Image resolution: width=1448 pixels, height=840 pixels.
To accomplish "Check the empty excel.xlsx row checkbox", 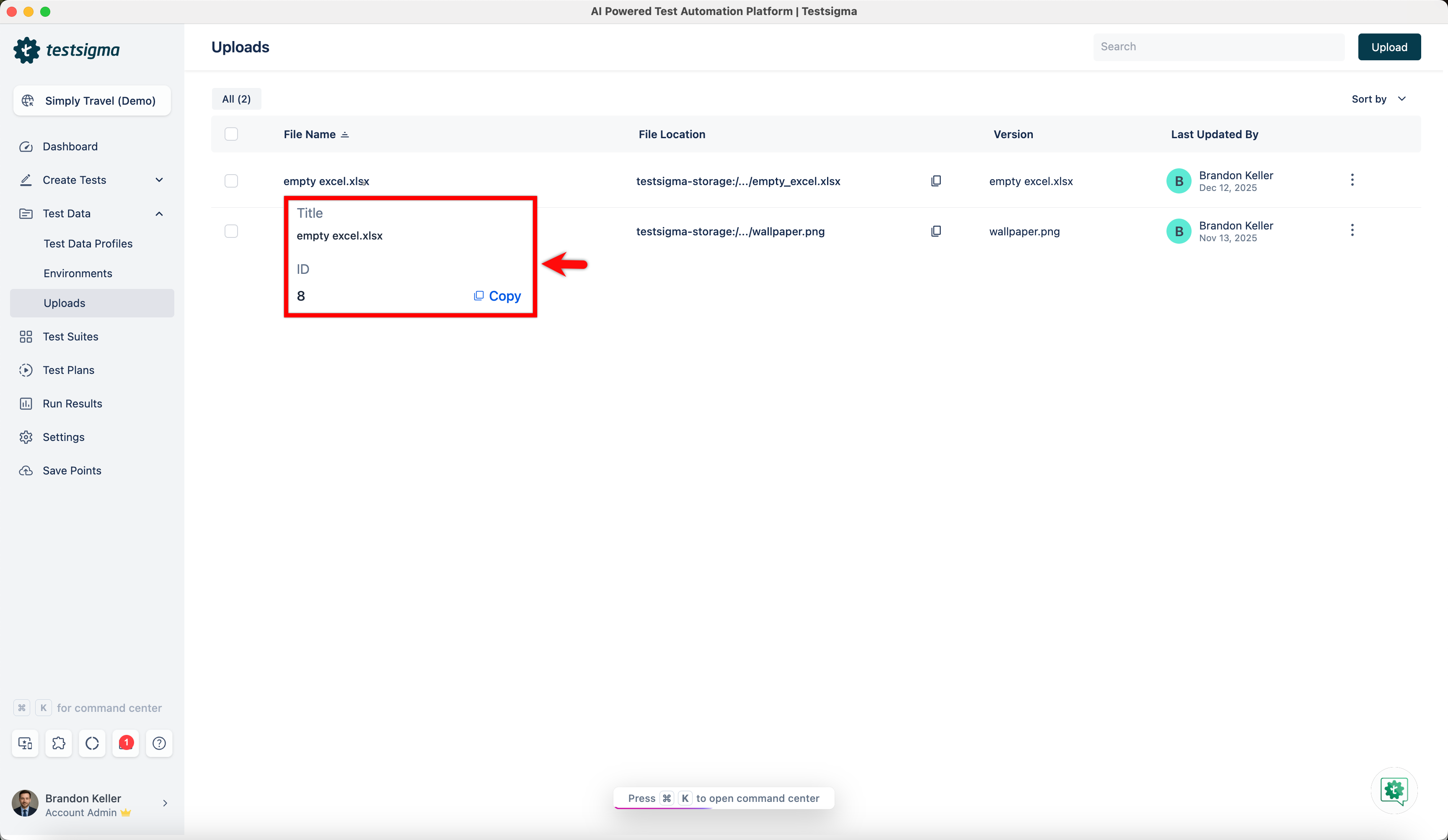I will [231, 181].
